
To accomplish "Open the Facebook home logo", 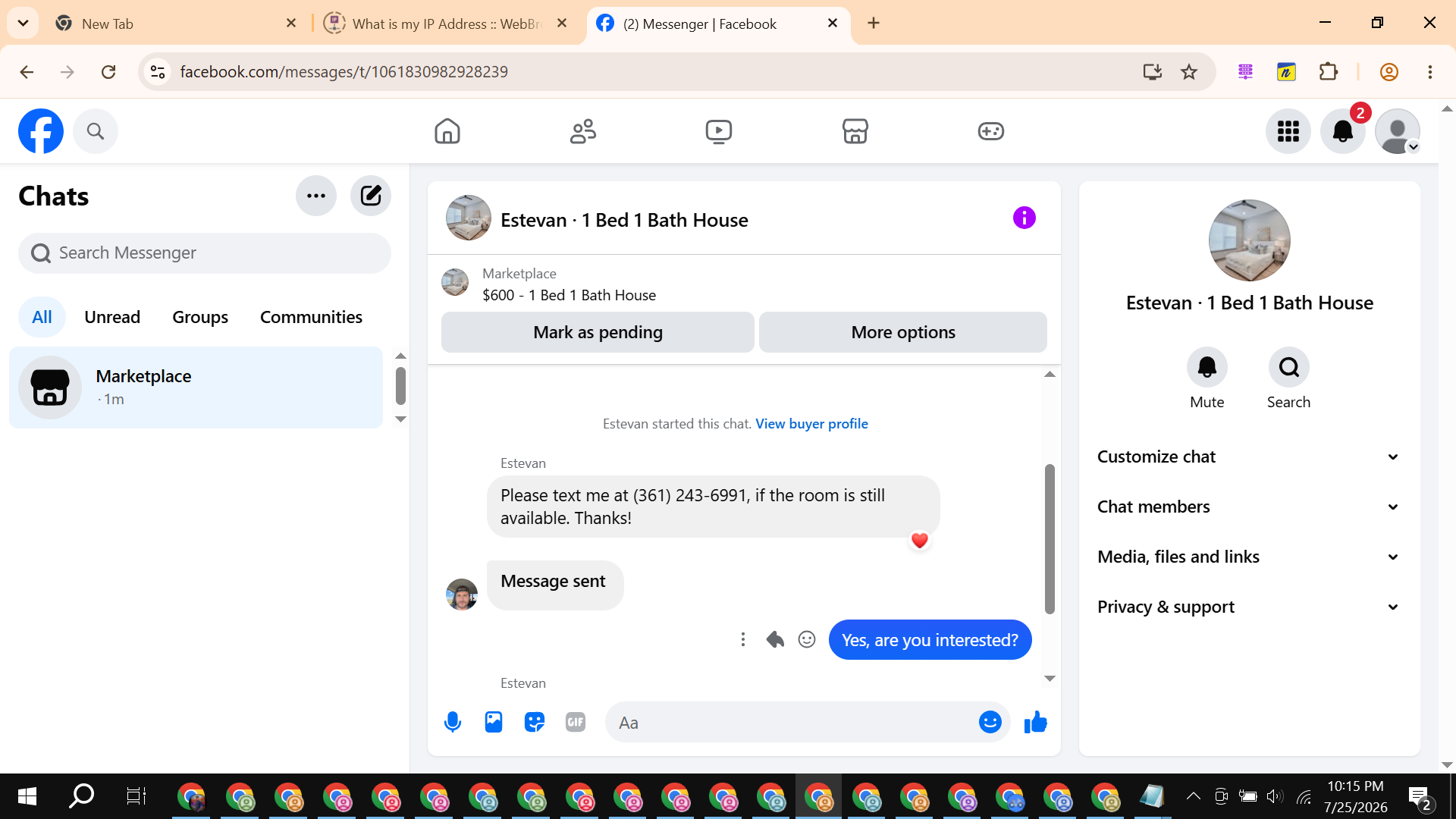I will 41,131.
